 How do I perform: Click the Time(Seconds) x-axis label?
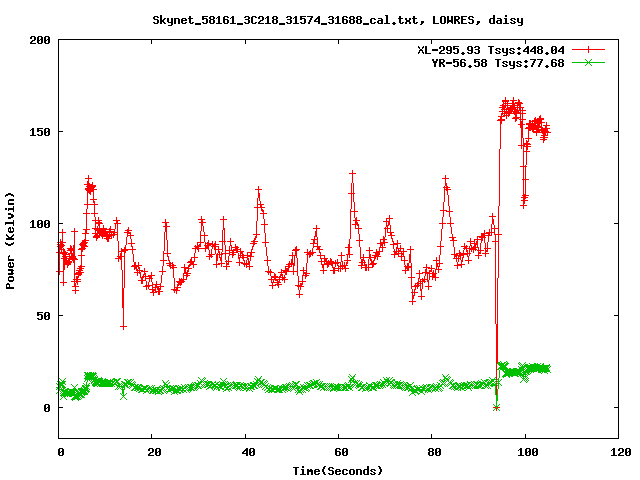(x=338, y=471)
